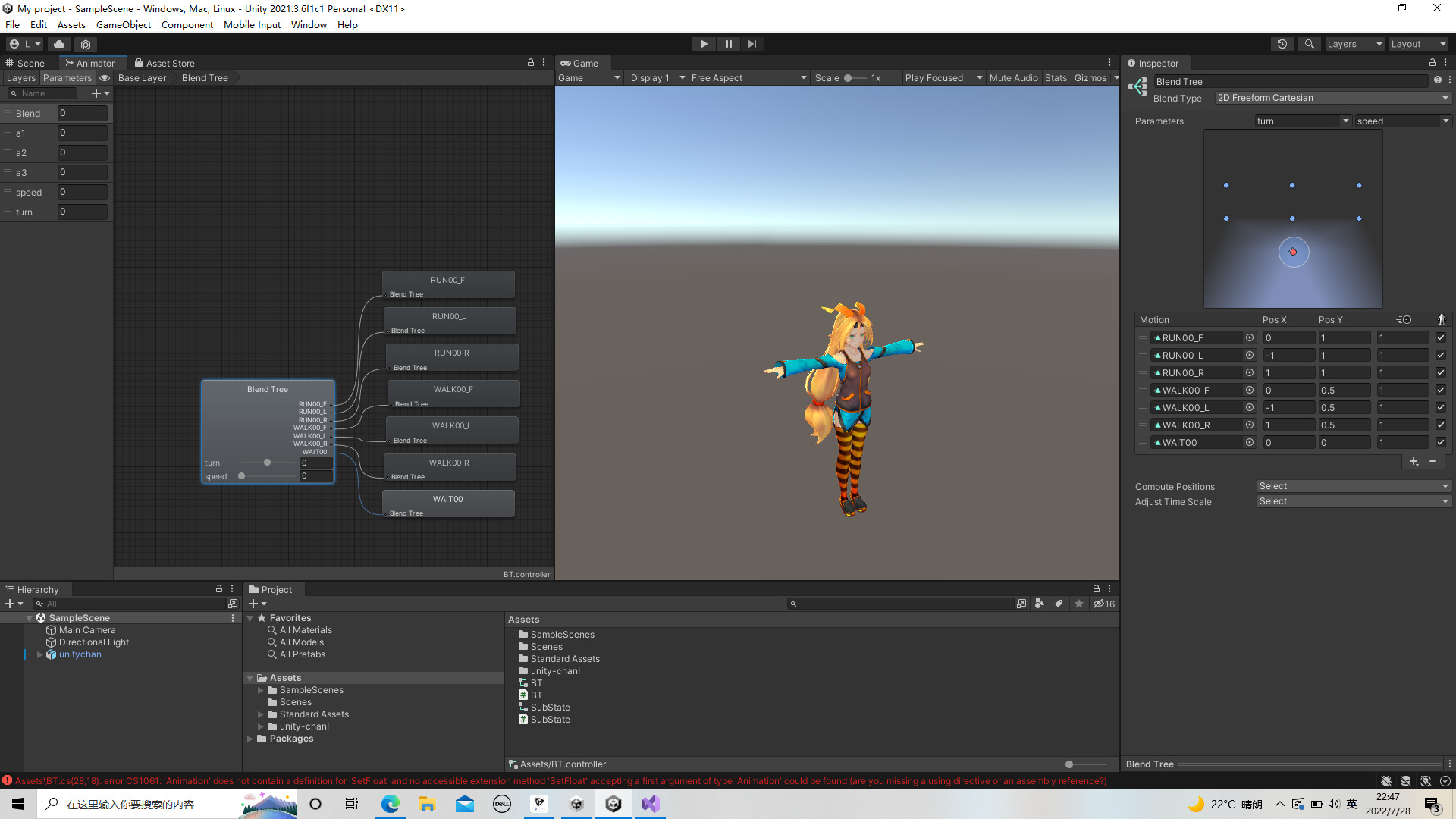Lock the Inspector panel
Viewport: 1456px width, 819px height.
coord(1432,63)
